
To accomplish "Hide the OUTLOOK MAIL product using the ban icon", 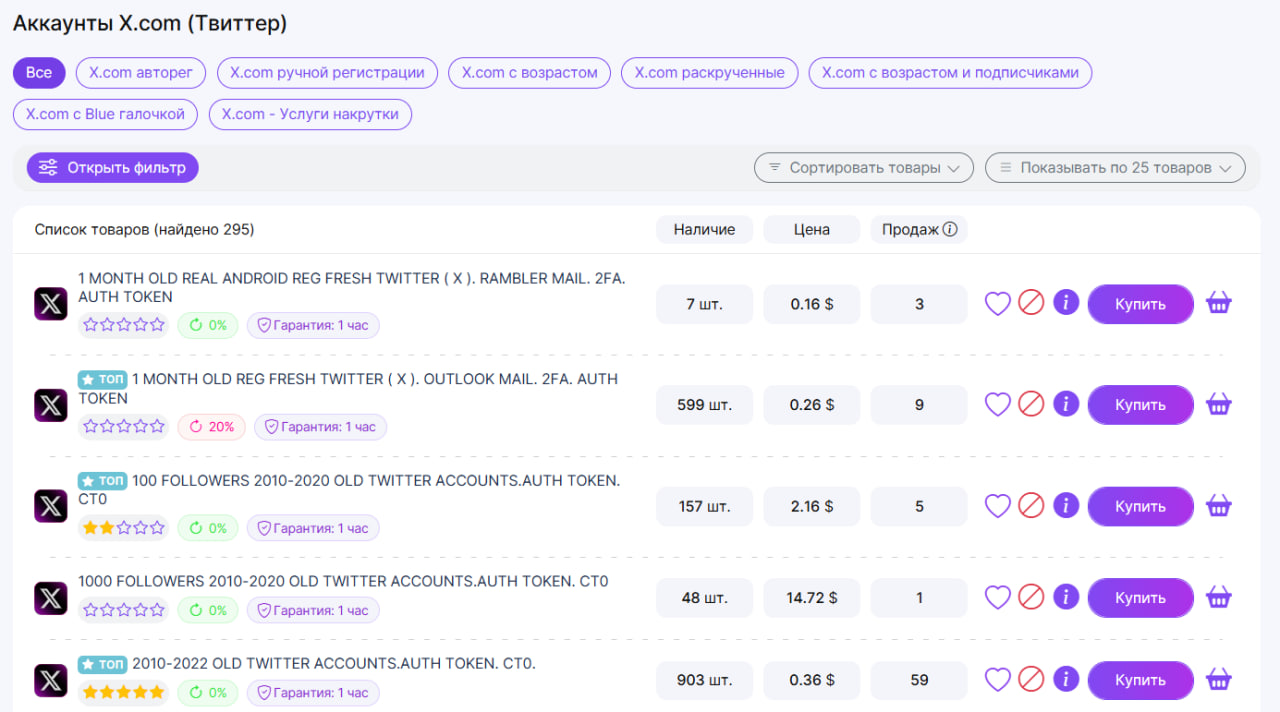I will [x=1031, y=404].
